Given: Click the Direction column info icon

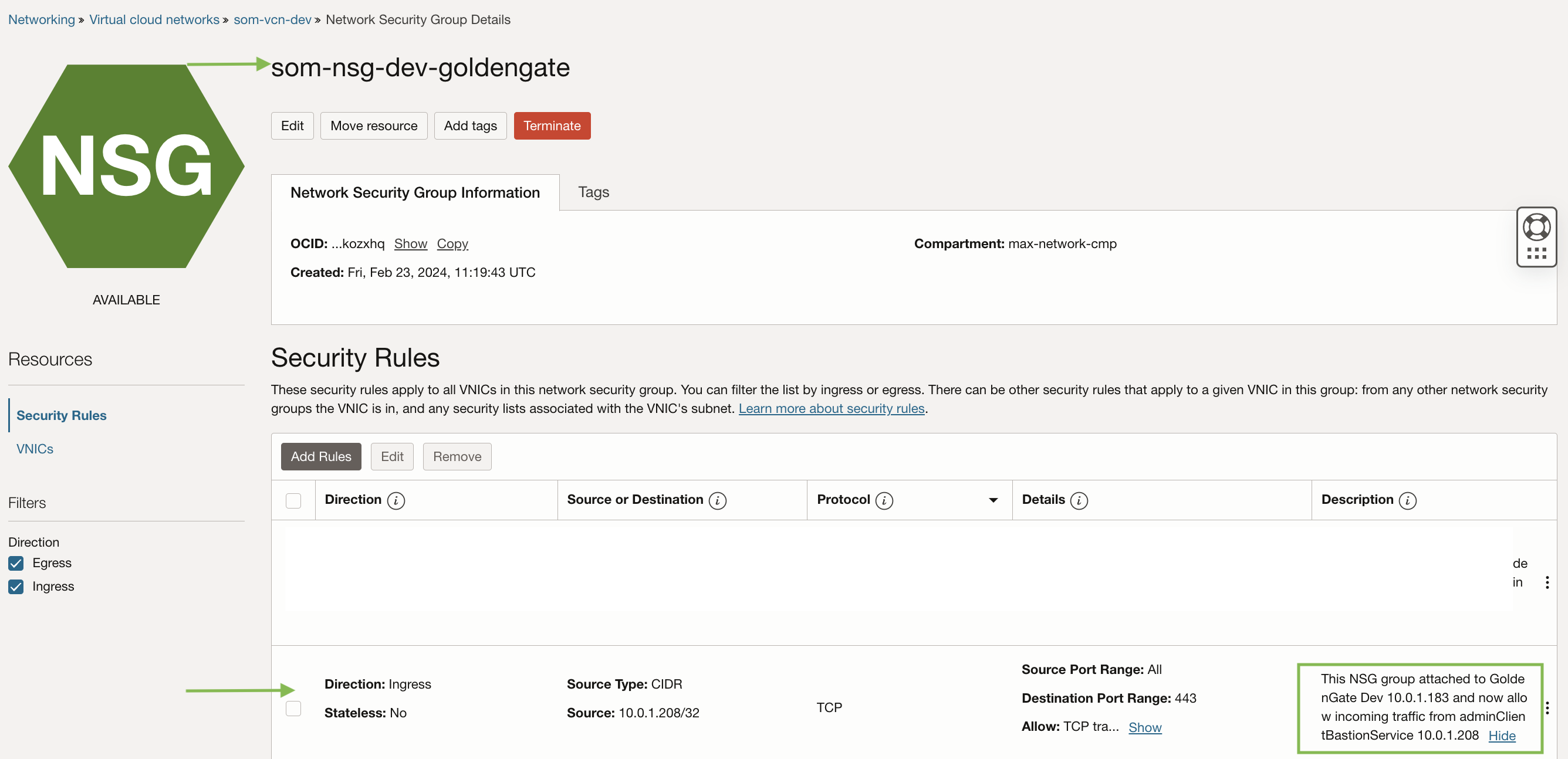Looking at the screenshot, I should [x=396, y=500].
